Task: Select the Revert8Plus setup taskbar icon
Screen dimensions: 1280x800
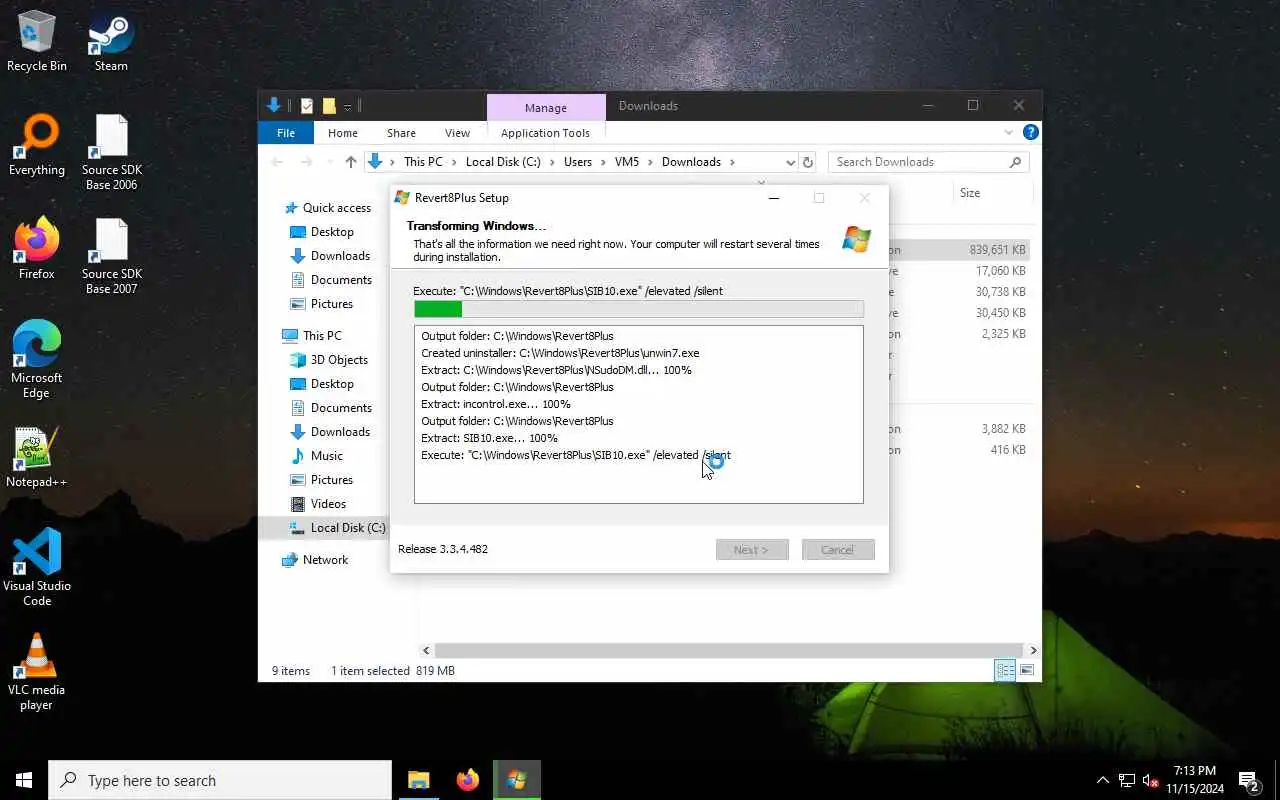Action: 516,780
